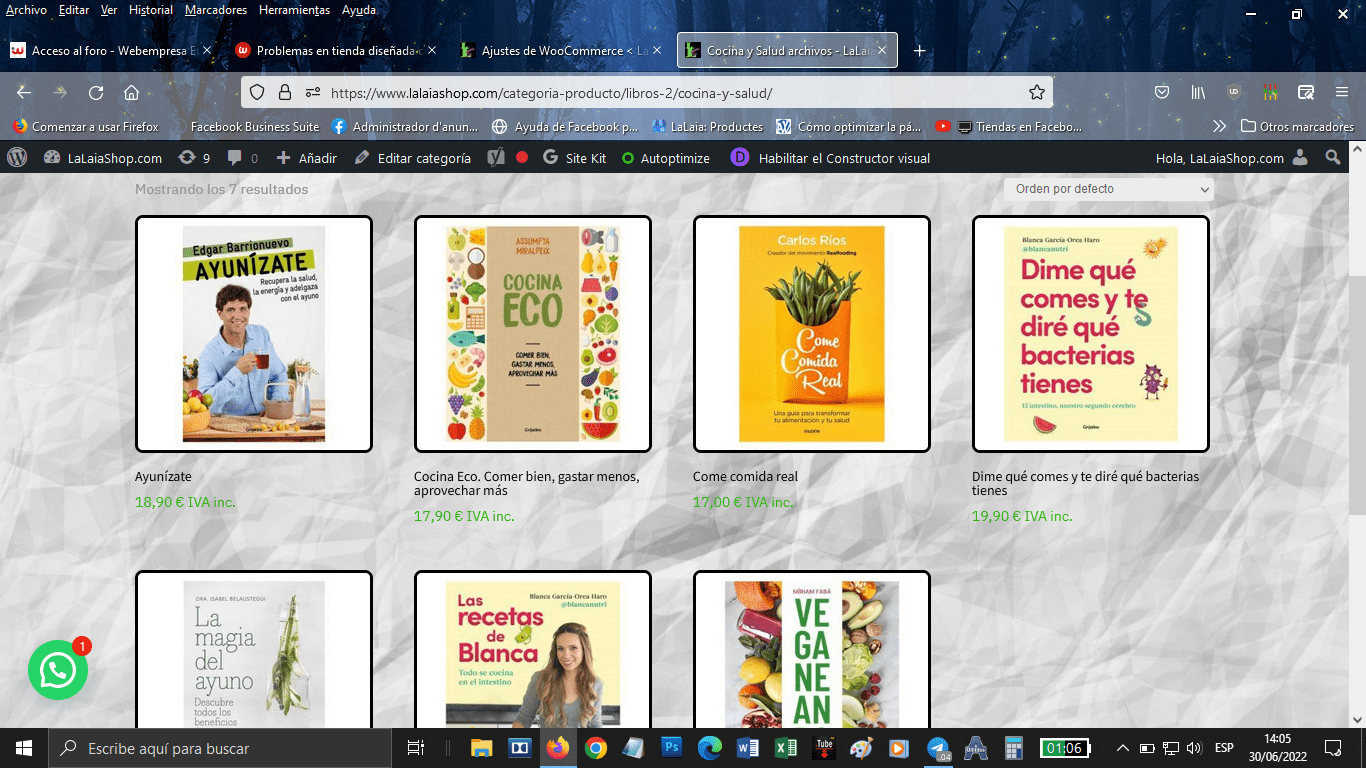The width and height of the screenshot is (1366, 768).
Task: Click 'Añadir' in the admin bar
Action: (x=307, y=158)
